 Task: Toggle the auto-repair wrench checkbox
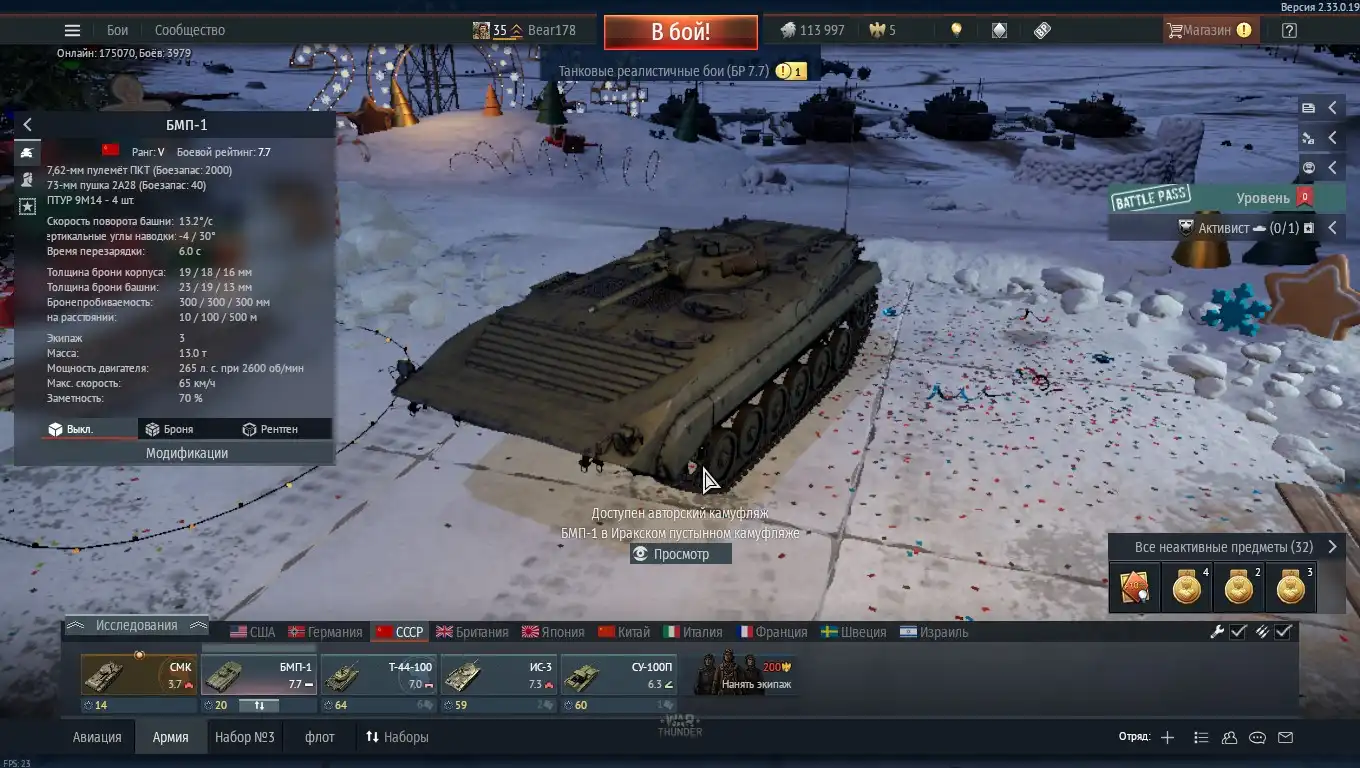[x=1238, y=631]
